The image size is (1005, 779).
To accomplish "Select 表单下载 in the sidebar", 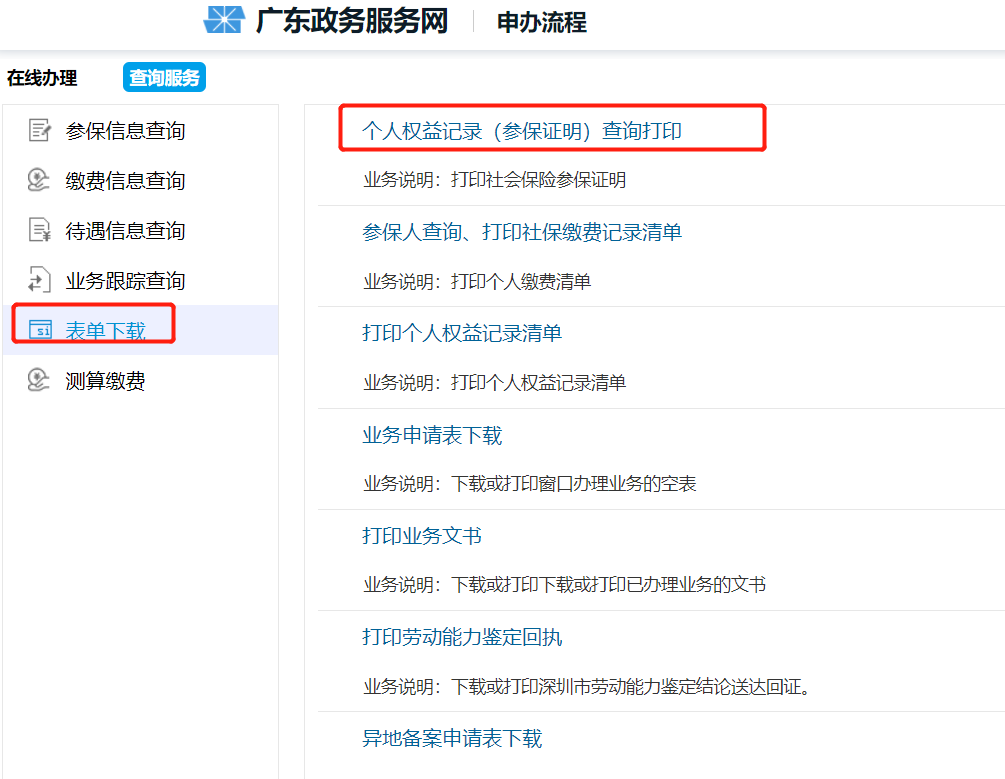I will (106, 330).
